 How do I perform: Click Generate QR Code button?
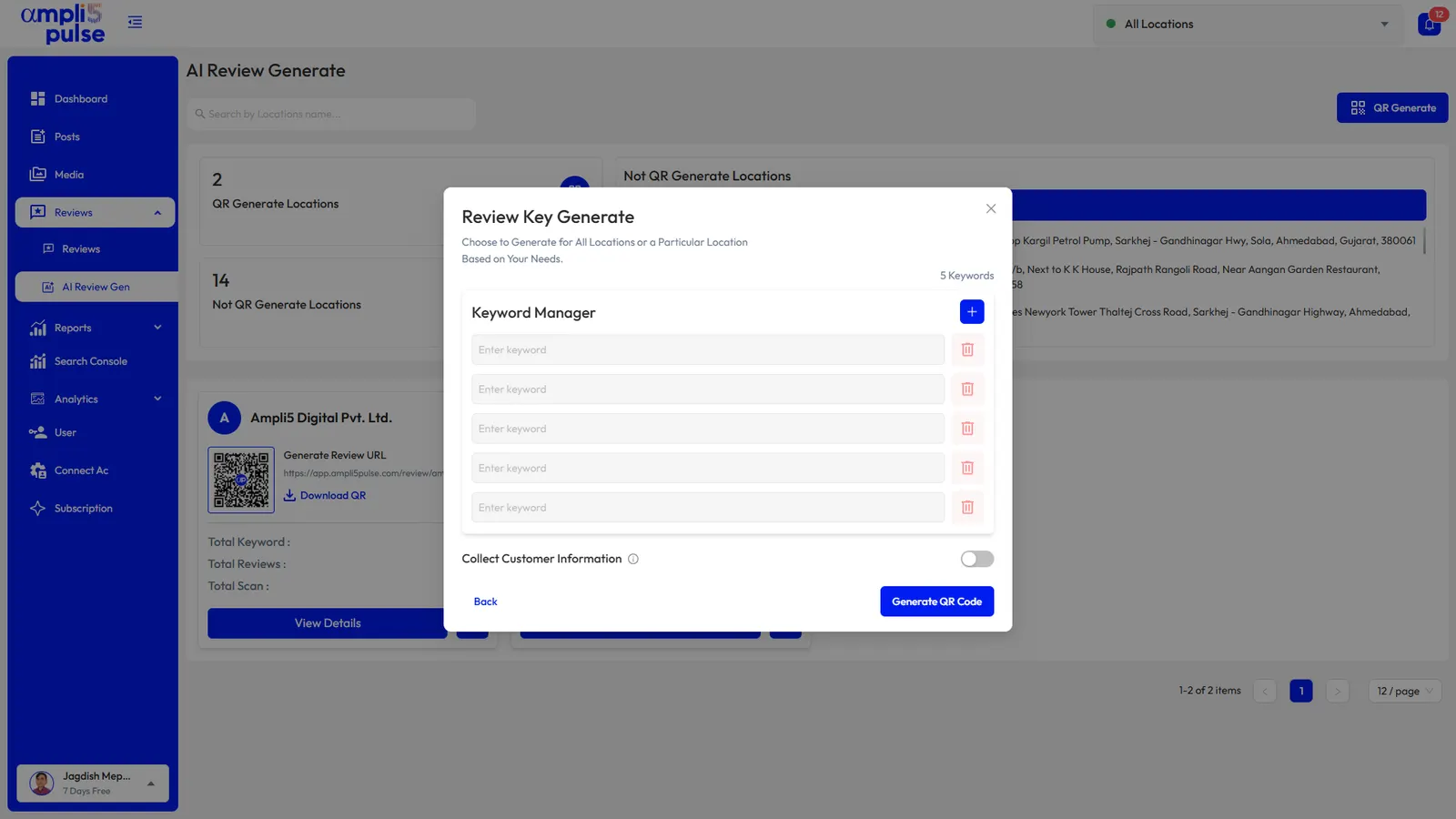point(936,602)
